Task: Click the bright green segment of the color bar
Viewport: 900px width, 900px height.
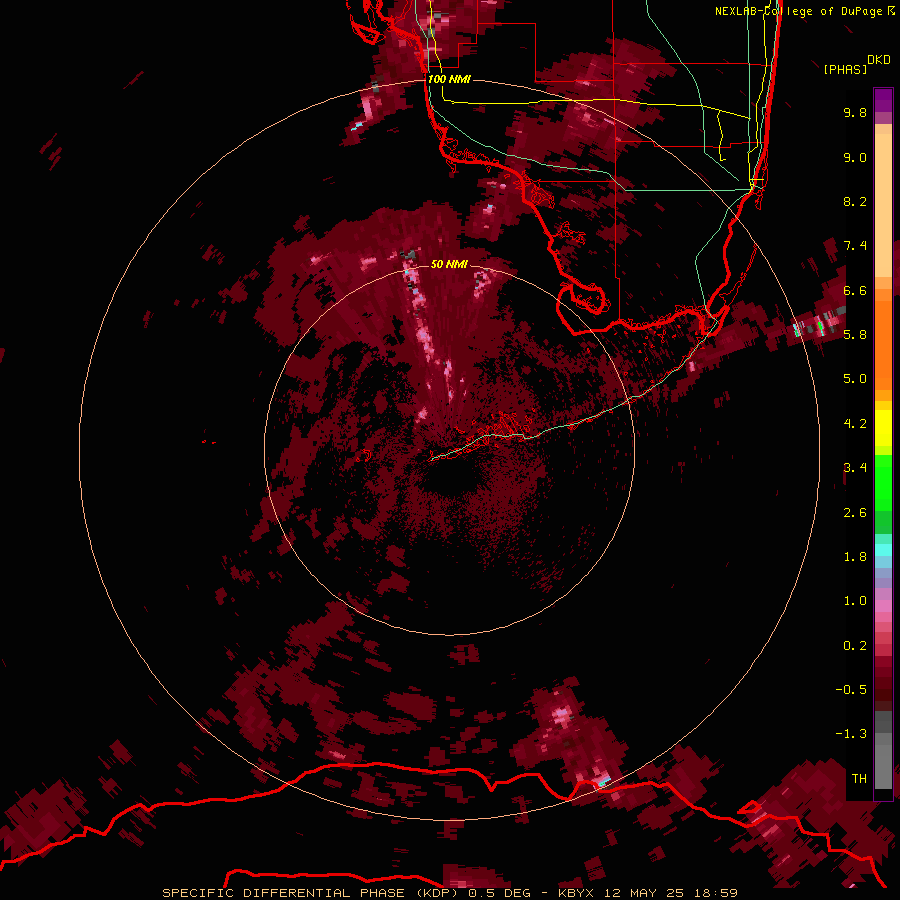Action: click(x=883, y=483)
